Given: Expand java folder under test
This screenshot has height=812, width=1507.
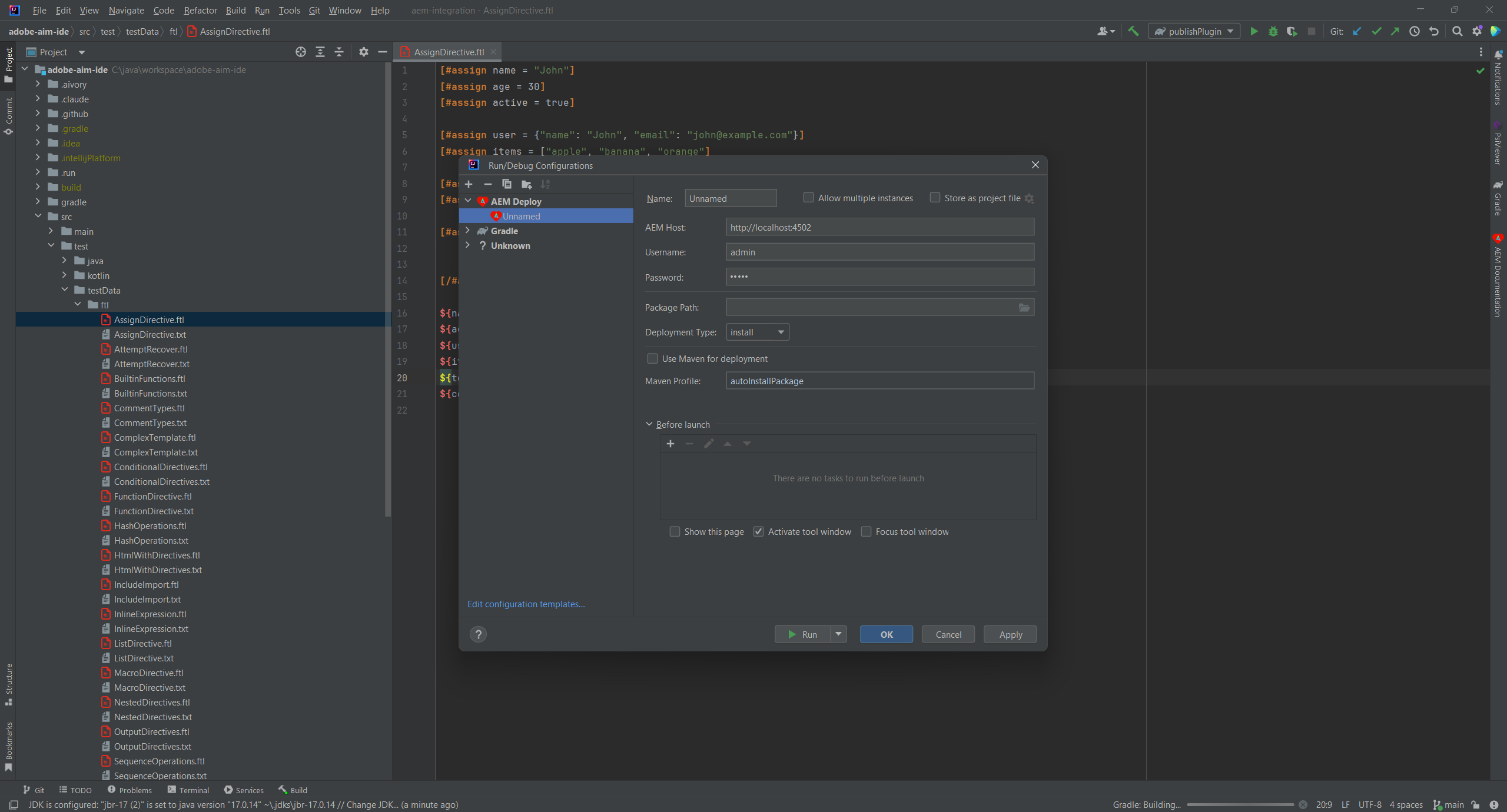Looking at the screenshot, I should (64, 261).
